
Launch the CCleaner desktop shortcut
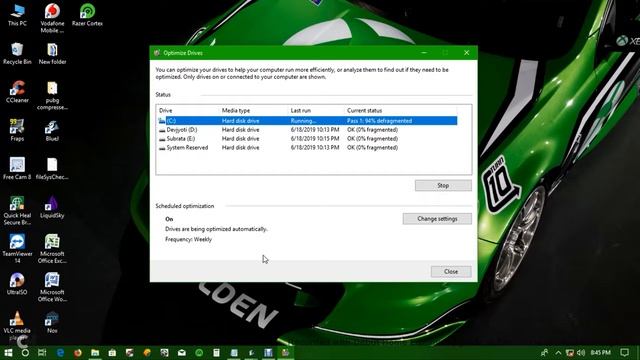(17, 91)
